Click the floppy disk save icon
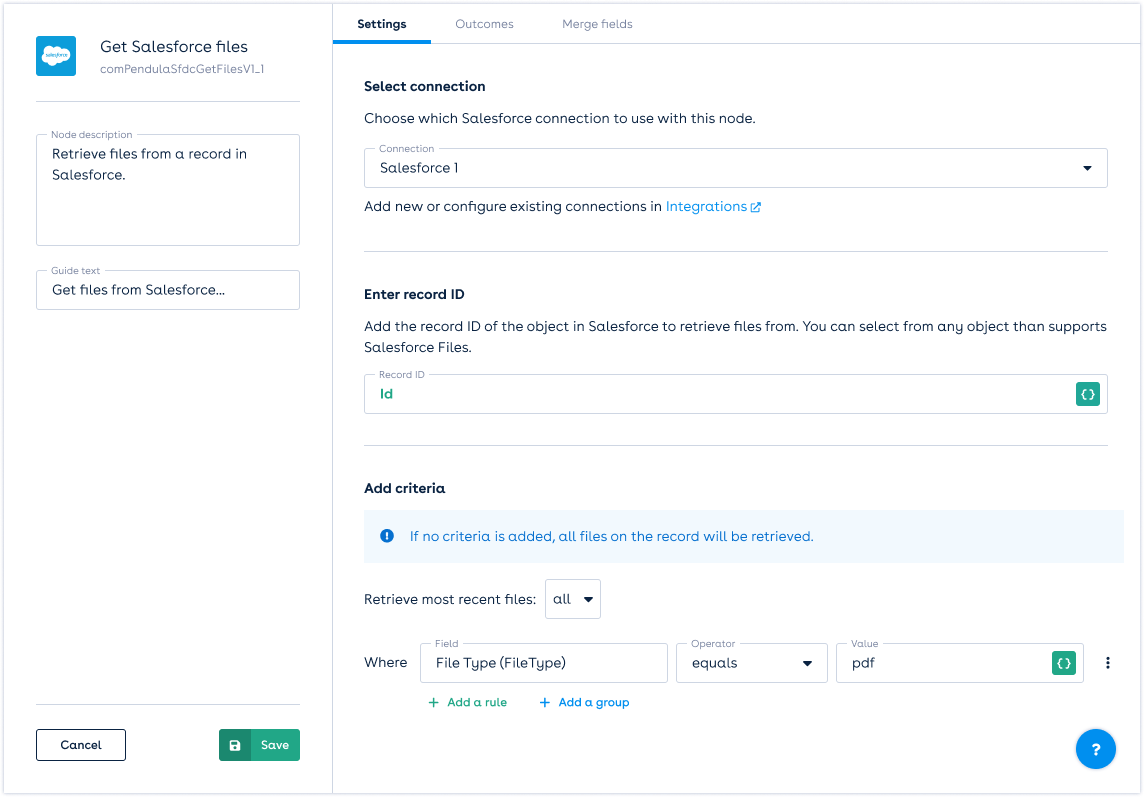1145x797 pixels. pos(235,745)
